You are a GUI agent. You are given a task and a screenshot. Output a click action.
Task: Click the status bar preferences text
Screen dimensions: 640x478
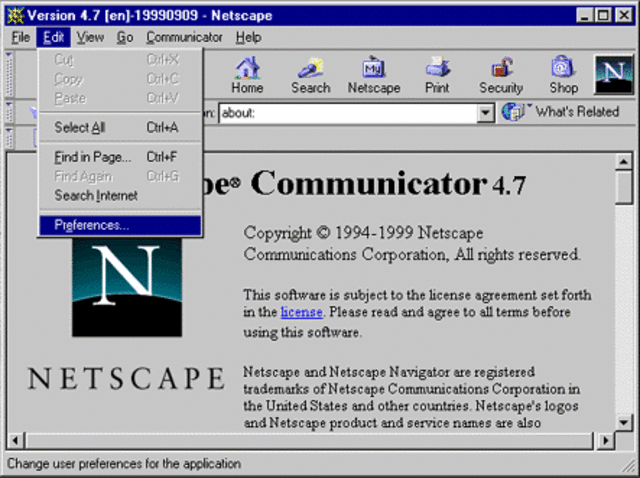[x=124, y=464]
